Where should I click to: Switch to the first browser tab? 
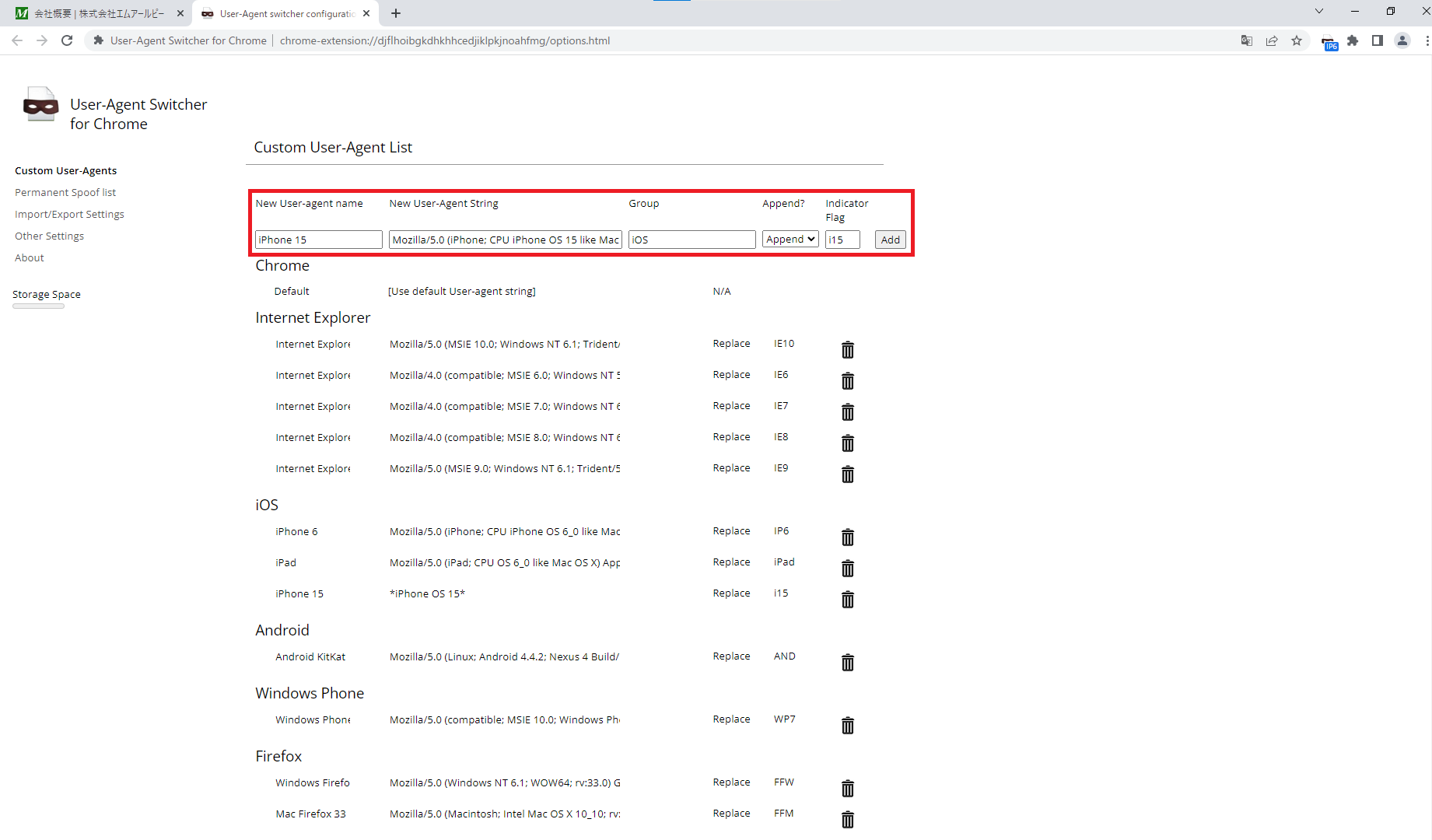point(99,13)
